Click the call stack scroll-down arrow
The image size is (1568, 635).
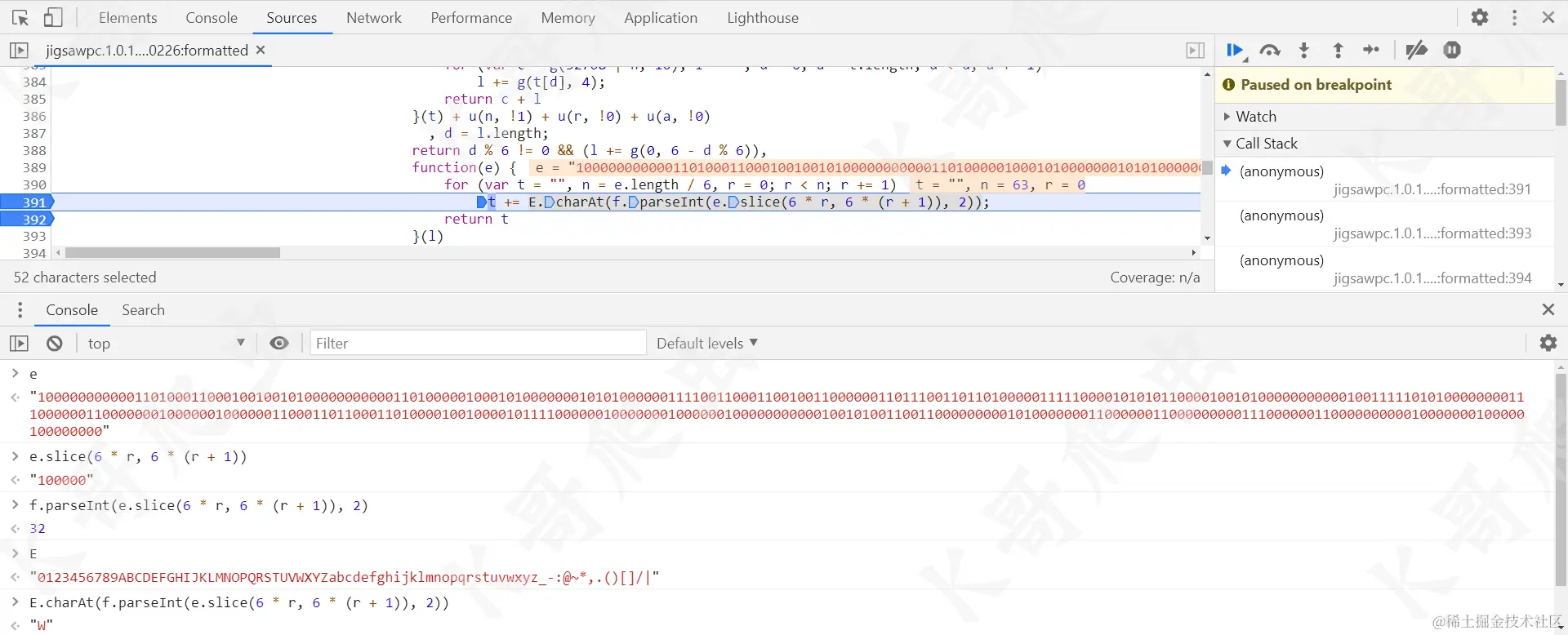click(1561, 284)
